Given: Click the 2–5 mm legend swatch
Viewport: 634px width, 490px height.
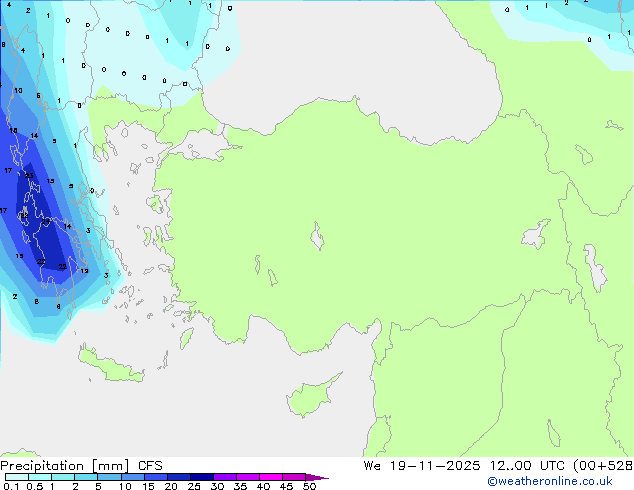Looking at the screenshot, I should coord(86,477).
